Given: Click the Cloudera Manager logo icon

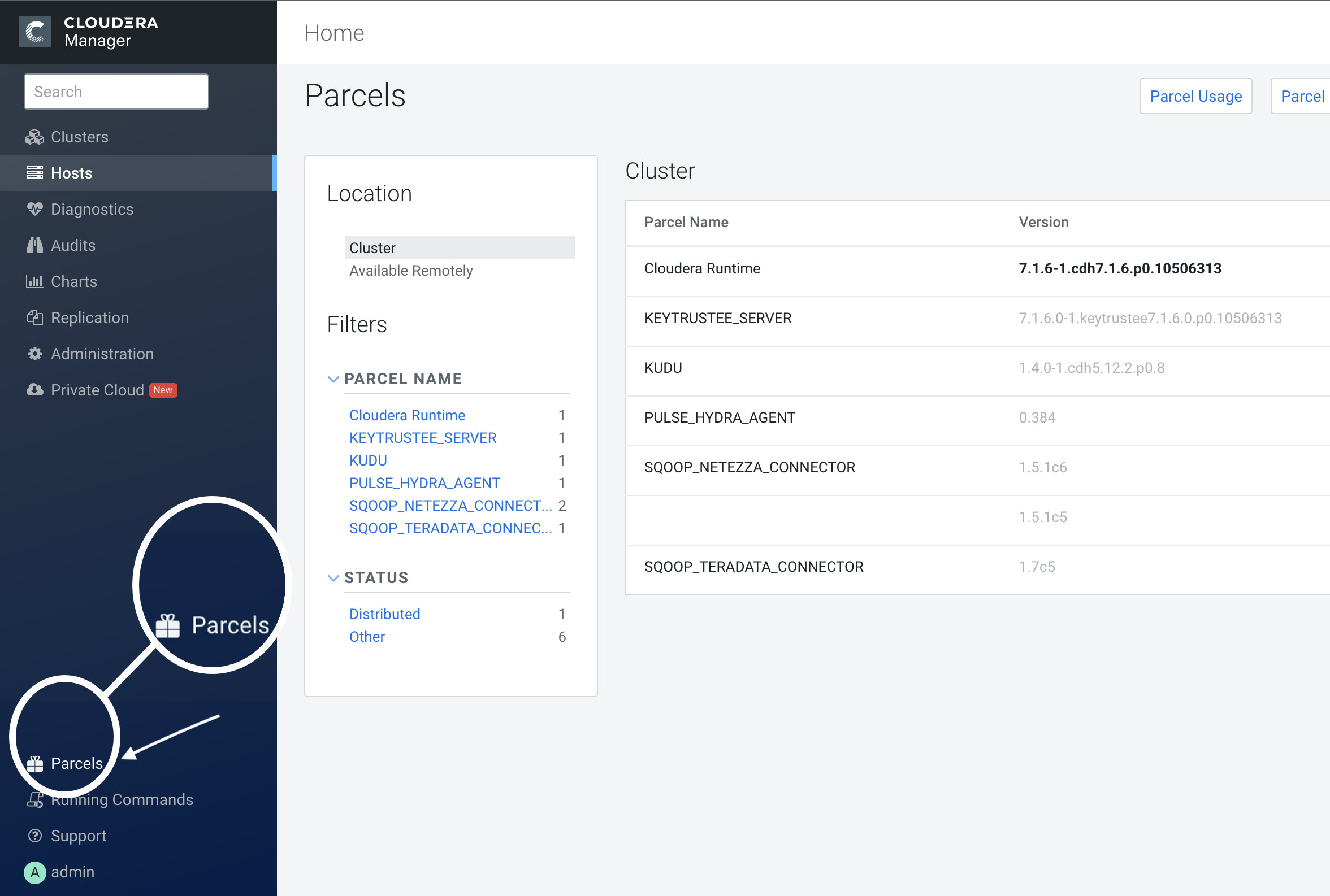Looking at the screenshot, I should click(x=35, y=32).
